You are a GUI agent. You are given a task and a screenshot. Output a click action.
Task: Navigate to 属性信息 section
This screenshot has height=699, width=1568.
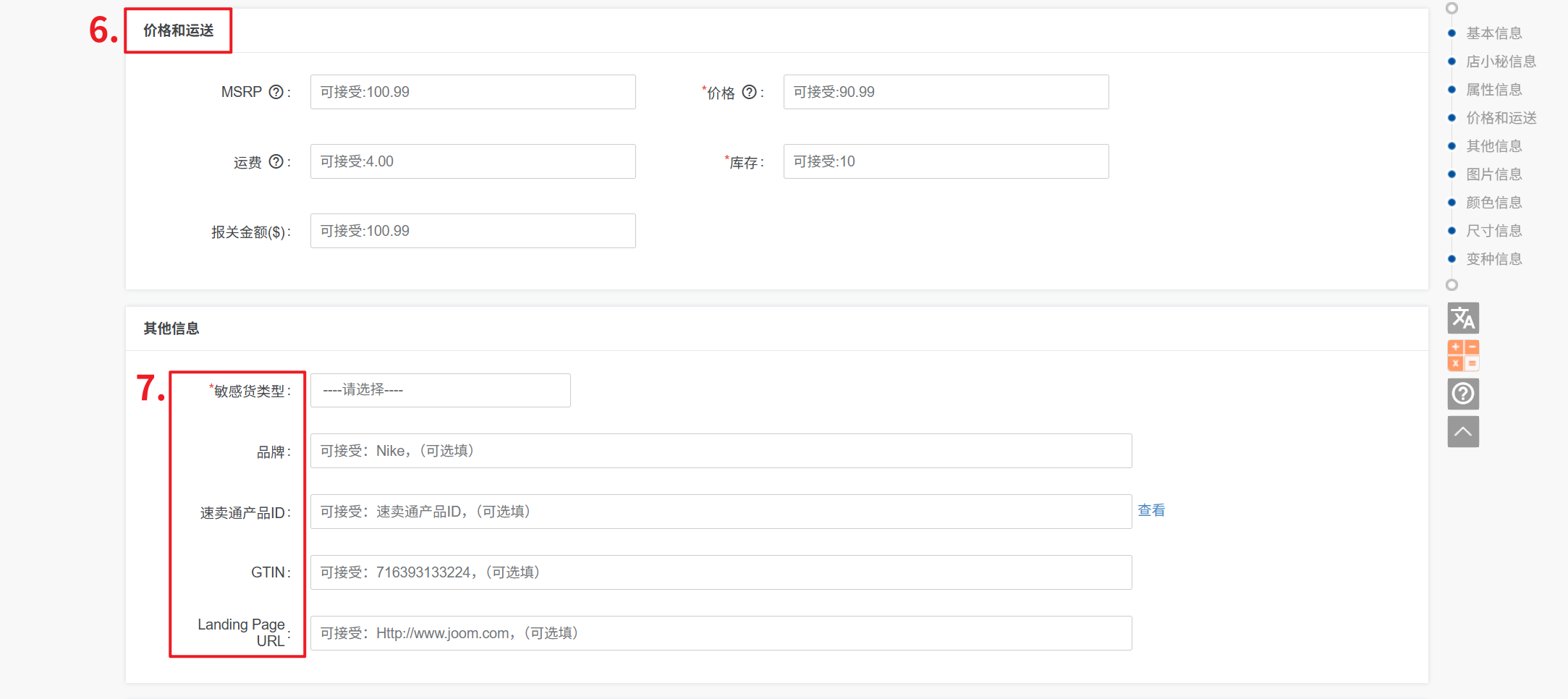click(1493, 90)
